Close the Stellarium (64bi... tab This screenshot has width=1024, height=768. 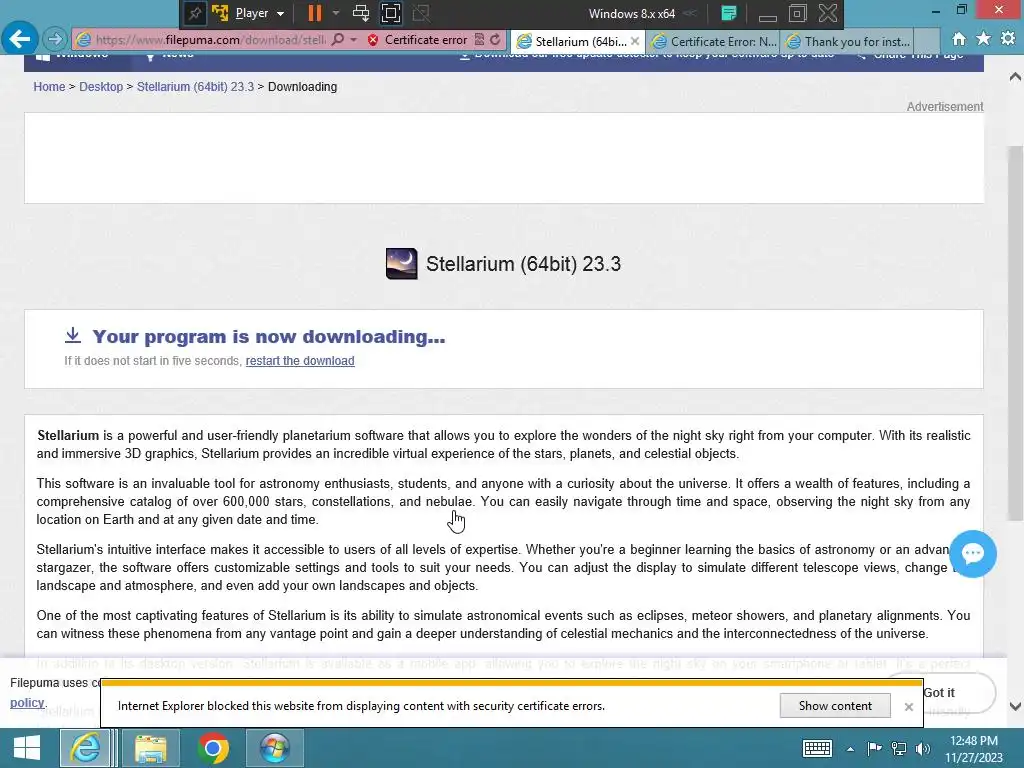(635, 41)
